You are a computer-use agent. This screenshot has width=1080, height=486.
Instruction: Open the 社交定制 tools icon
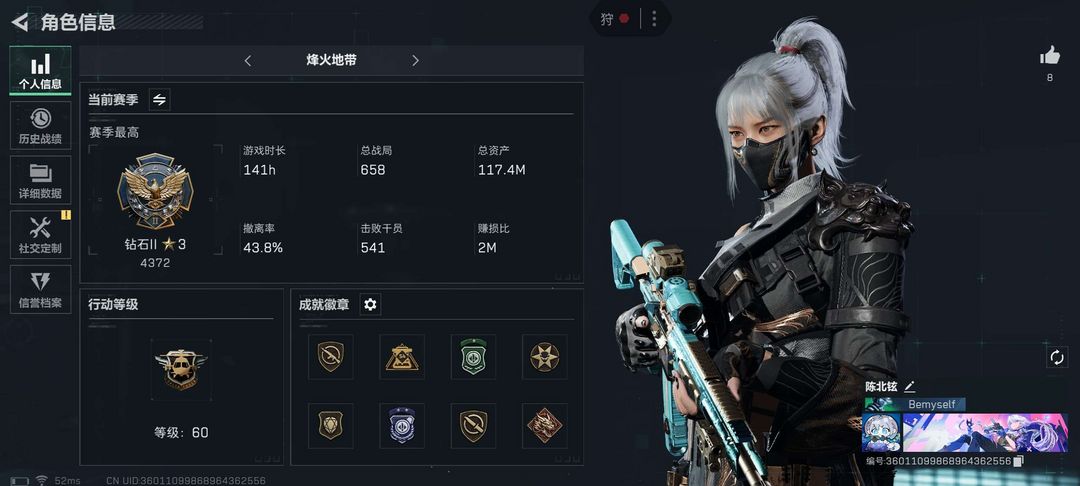(x=41, y=227)
